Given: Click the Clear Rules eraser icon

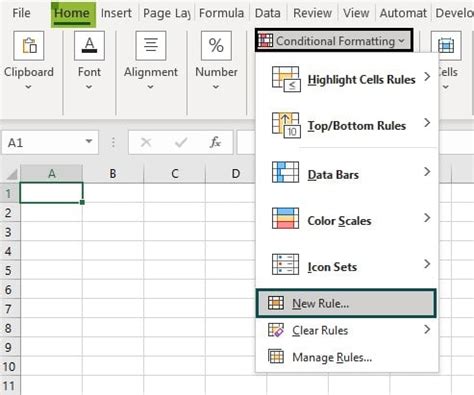Looking at the screenshot, I should (x=276, y=330).
